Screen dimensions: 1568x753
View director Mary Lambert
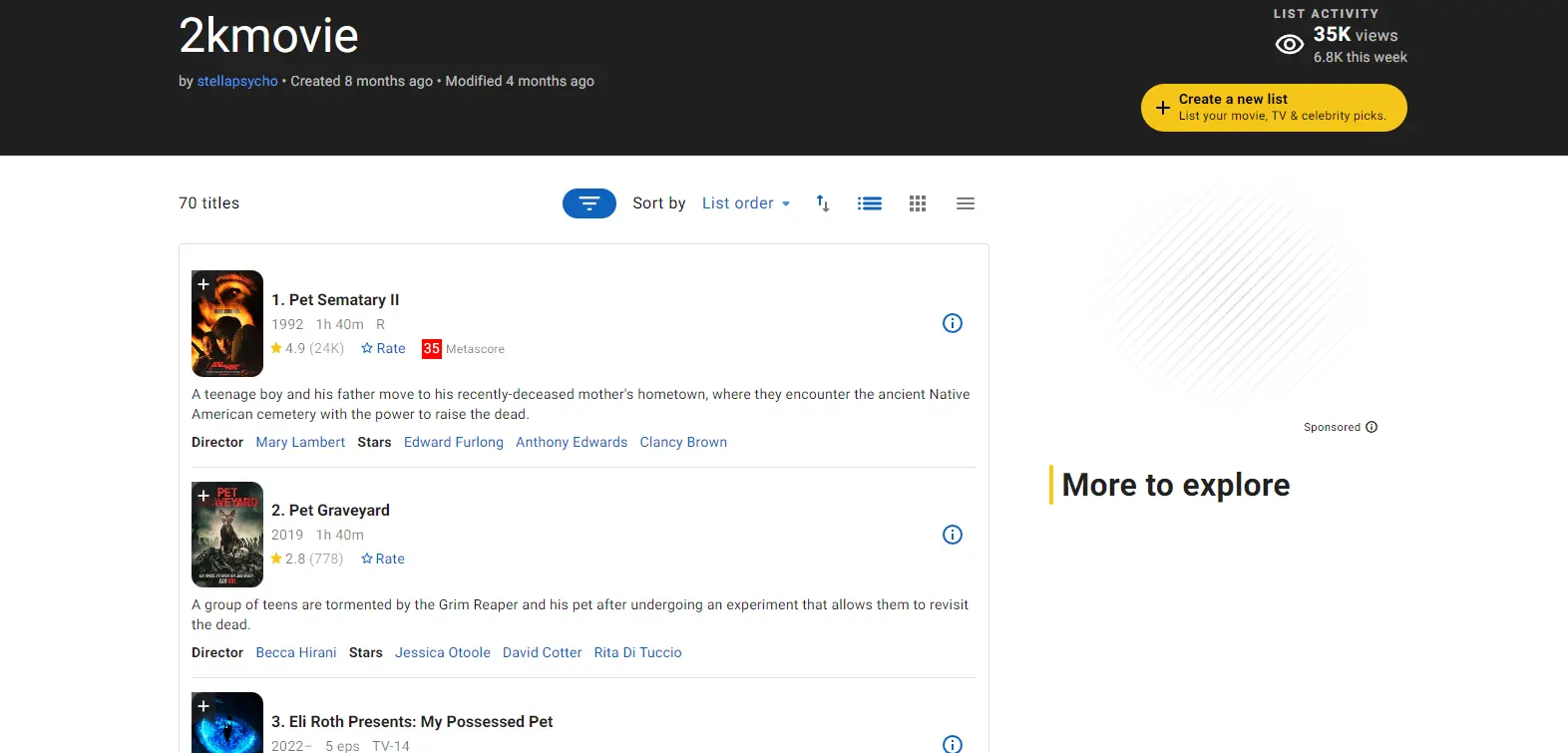(300, 442)
